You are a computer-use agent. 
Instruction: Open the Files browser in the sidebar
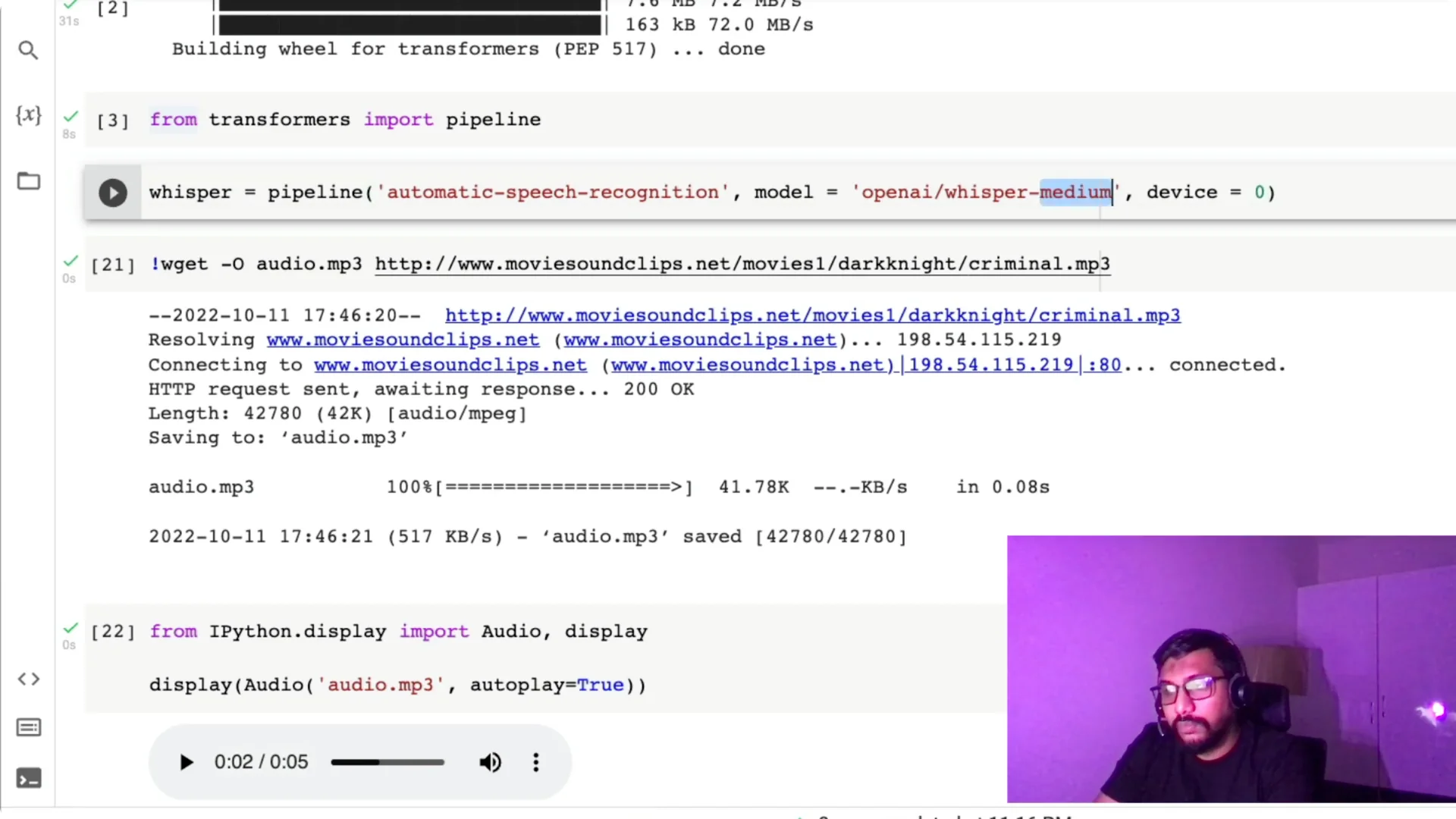[x=29, y=181]
